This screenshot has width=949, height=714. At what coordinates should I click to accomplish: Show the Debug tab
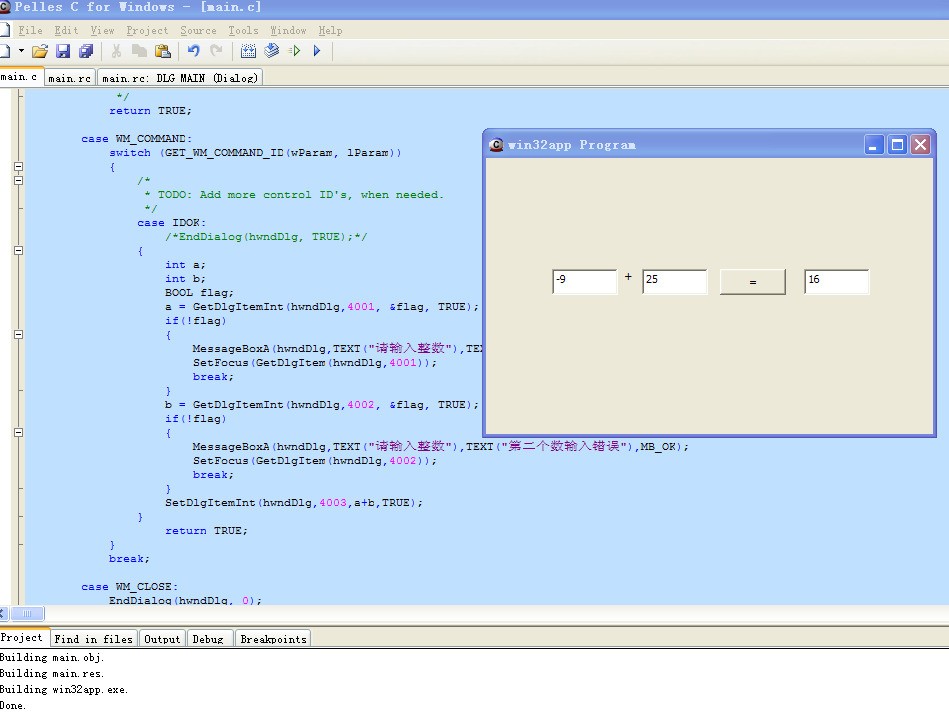tap(208, 639)
